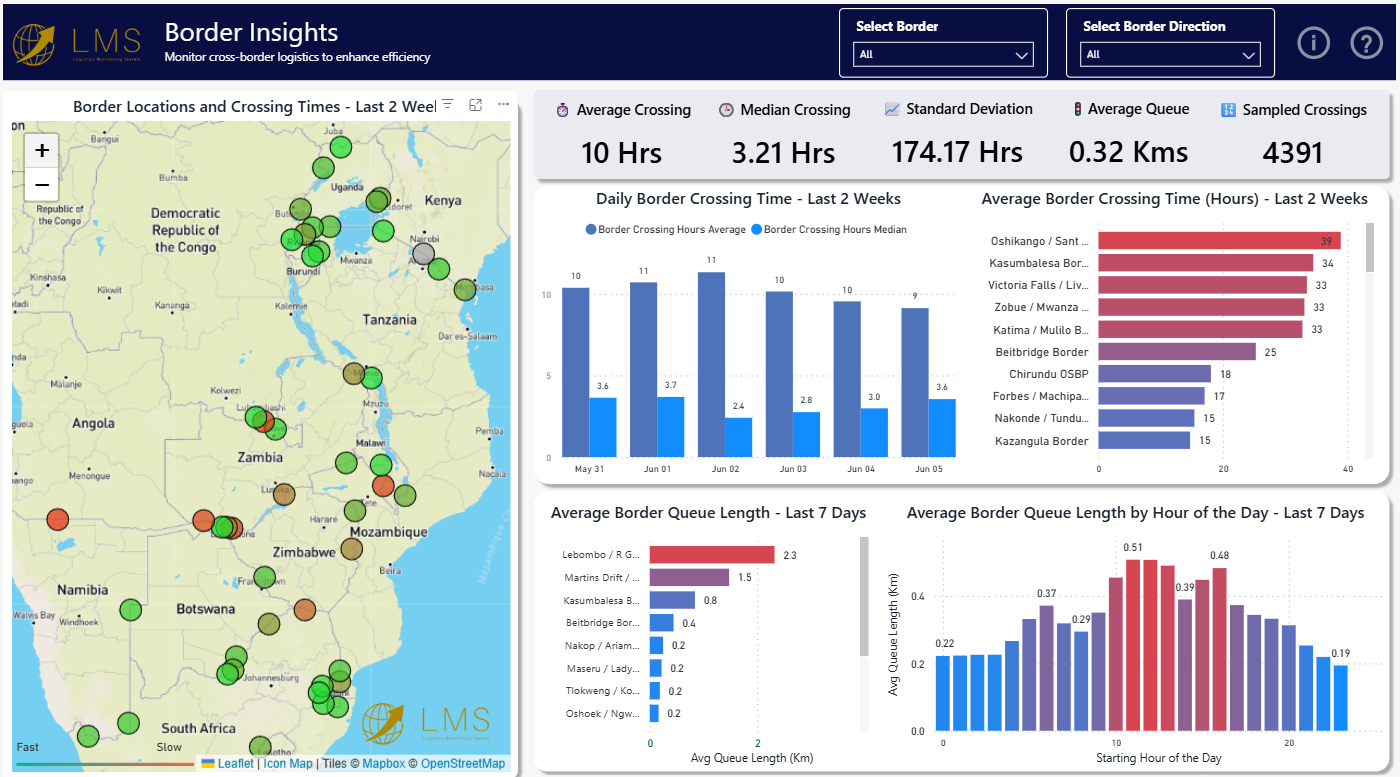Expand the Select Border dropdown
Screen dimensions: 1400x777
943,55
